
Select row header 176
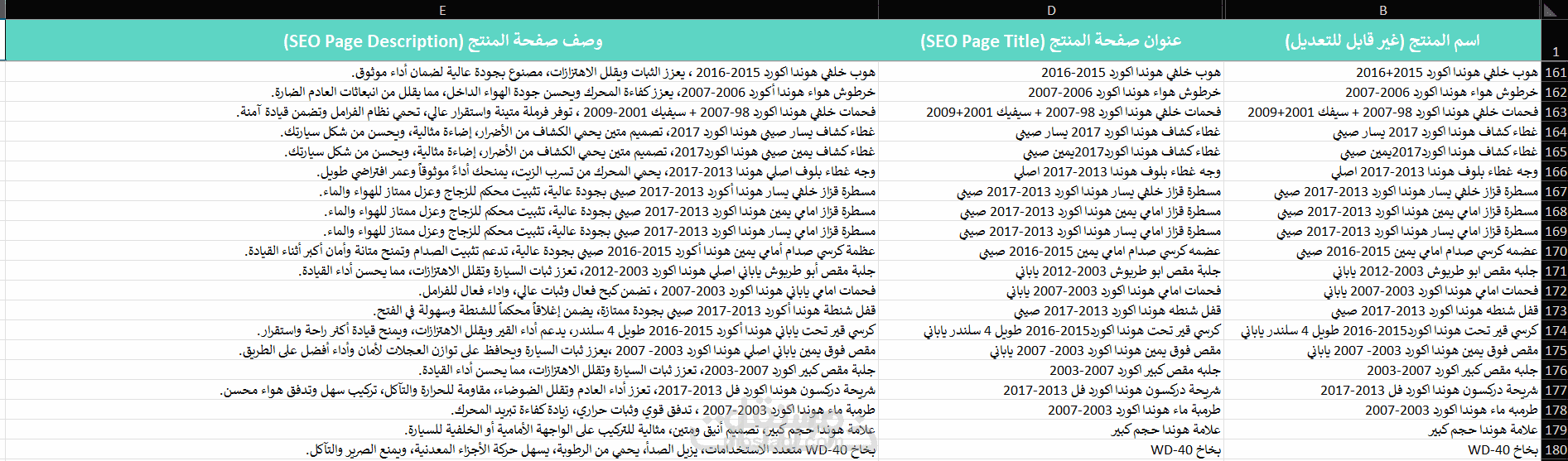[1554, 370]
